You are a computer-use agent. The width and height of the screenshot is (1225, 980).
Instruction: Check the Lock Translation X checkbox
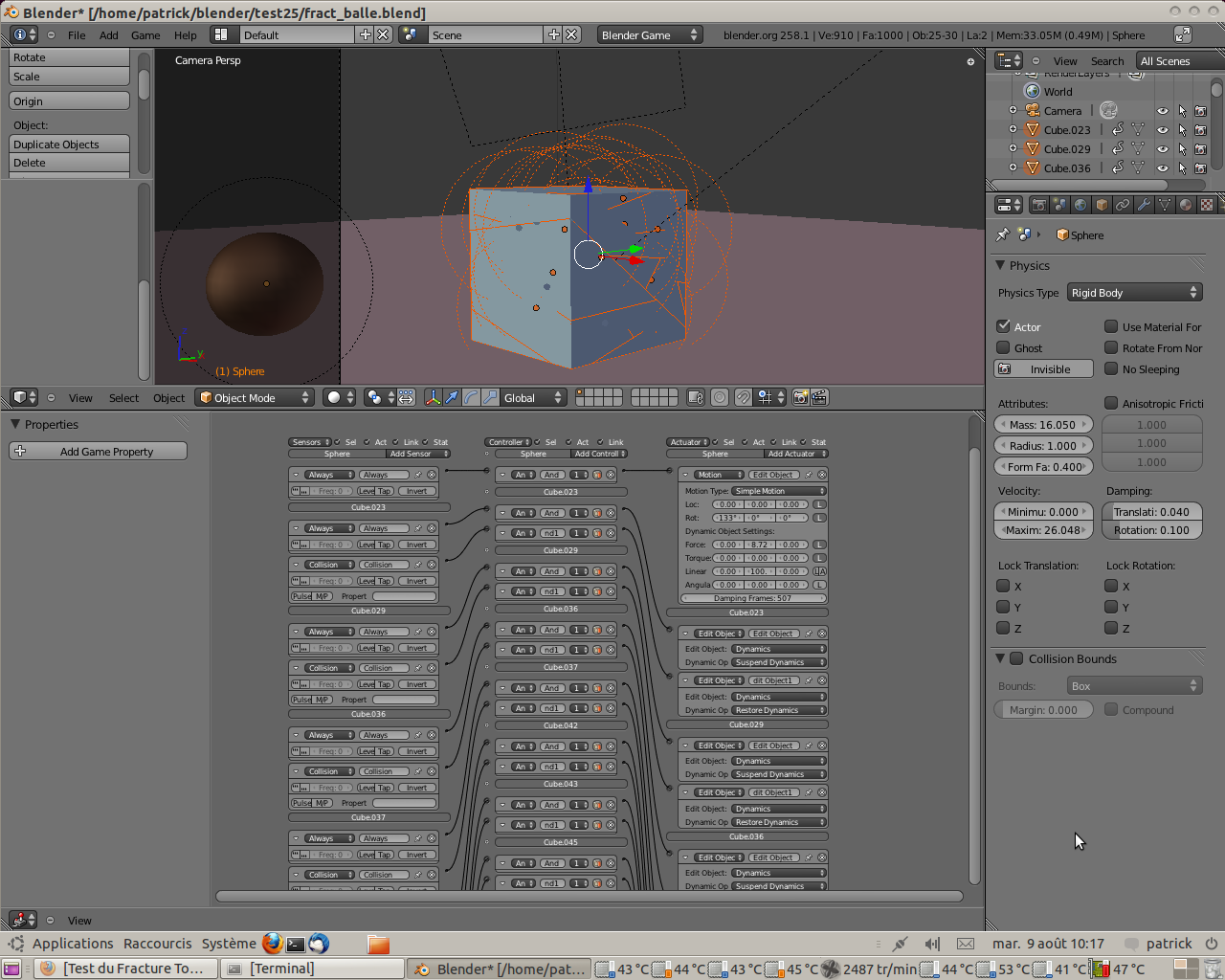click(1003, 585)
